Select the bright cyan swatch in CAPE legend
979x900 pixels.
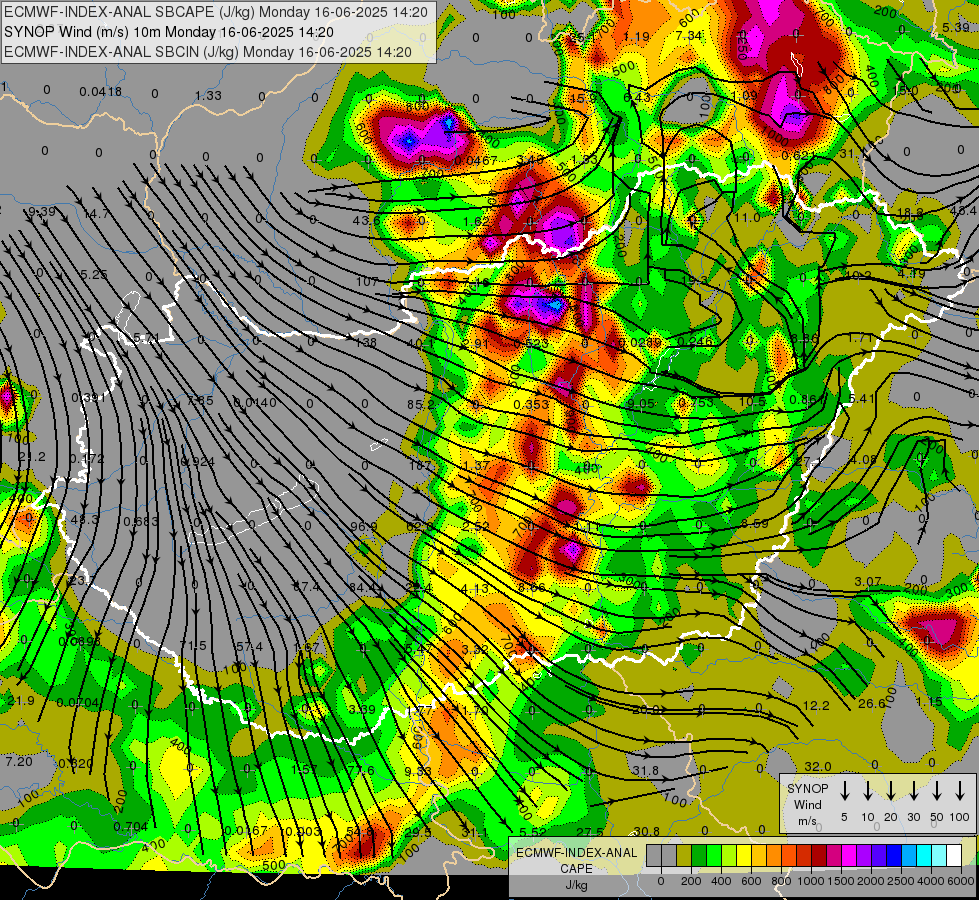pos(925,856)
